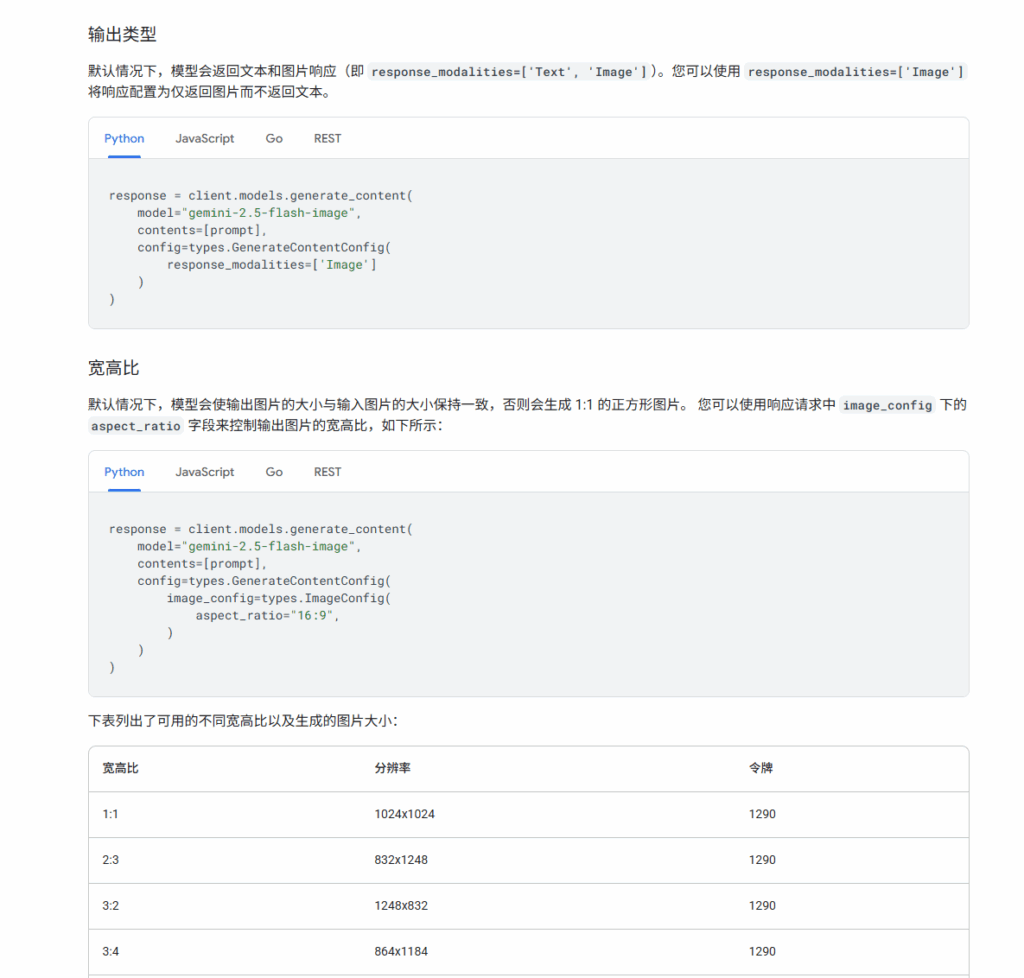This screenshot has width=1024, height=978.
Task: Select the Python tab under 输出类型 section
Action: 124,139
